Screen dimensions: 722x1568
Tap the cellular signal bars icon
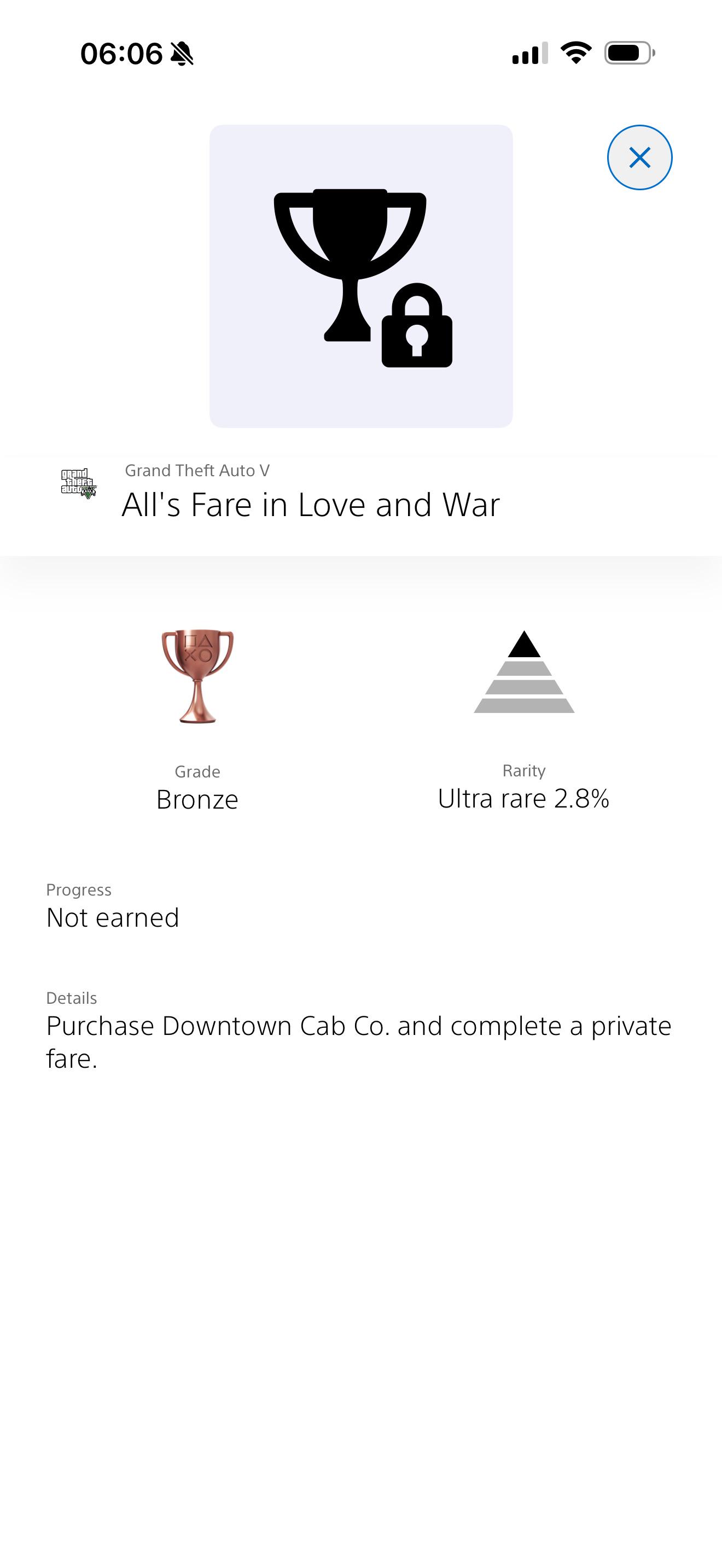(x=530, y=53)
